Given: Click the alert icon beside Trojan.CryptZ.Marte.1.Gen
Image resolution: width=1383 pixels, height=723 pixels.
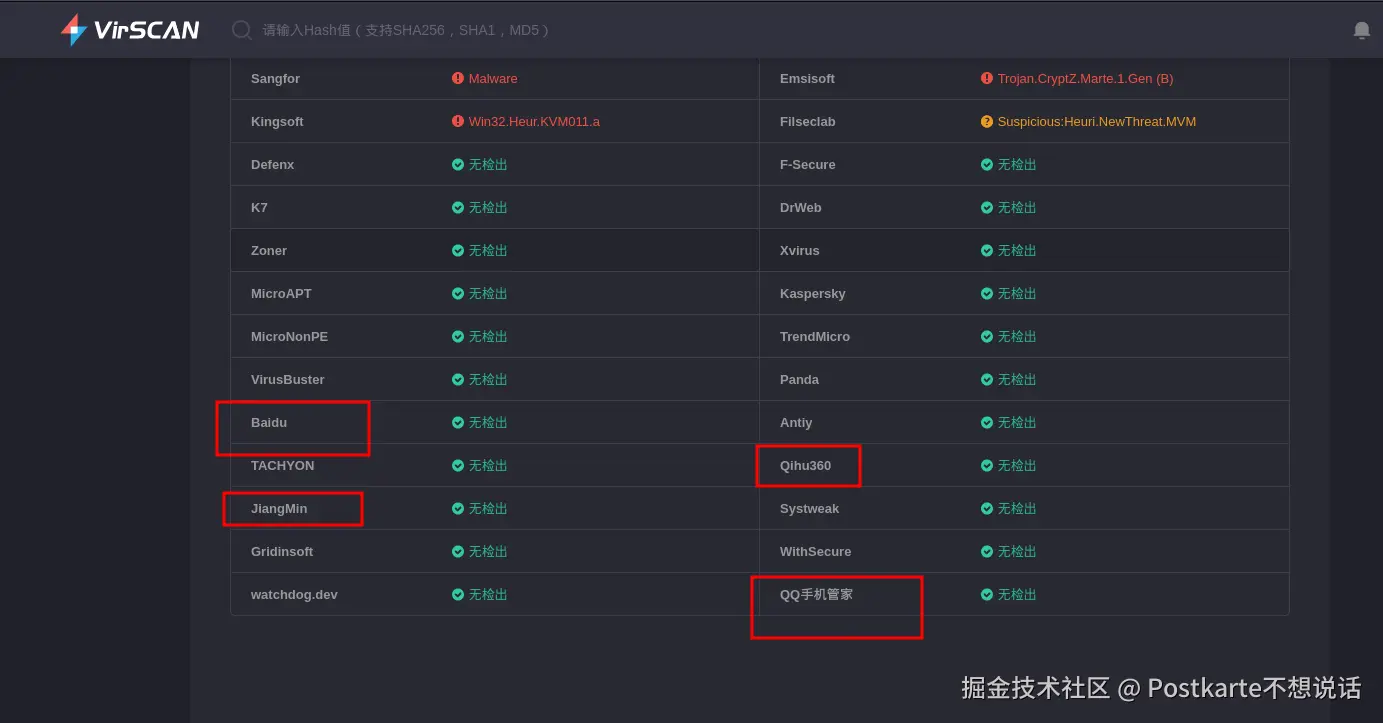Looking at the screenshot, I should tap(986, 78).
